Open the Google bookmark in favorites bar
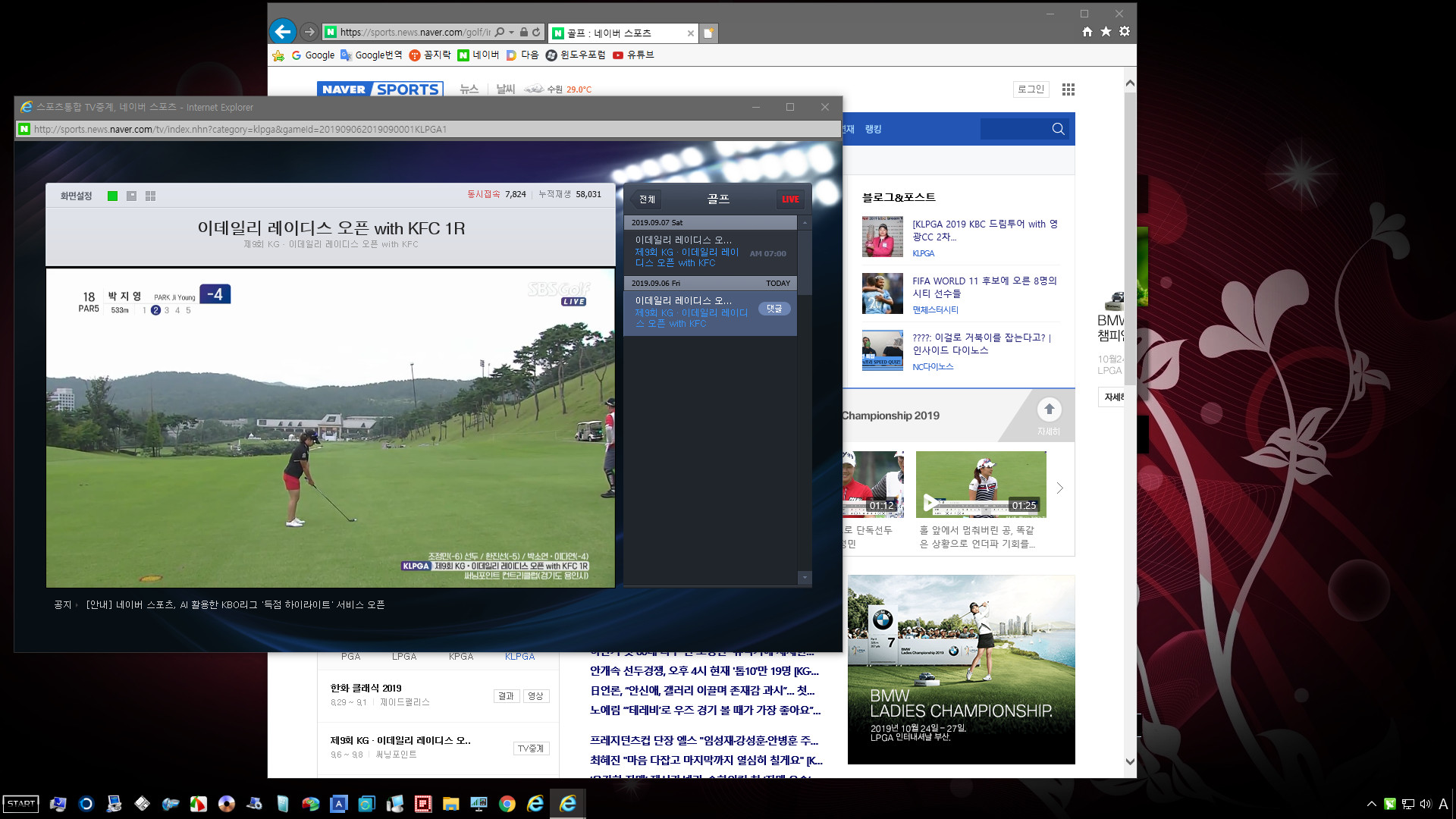 coord(313,55)
